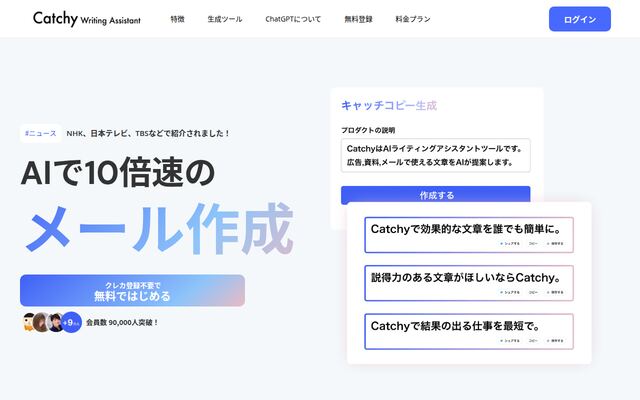
Task: Click シェアする on the 効果的な文章 card
Action: tap(510, 244)
